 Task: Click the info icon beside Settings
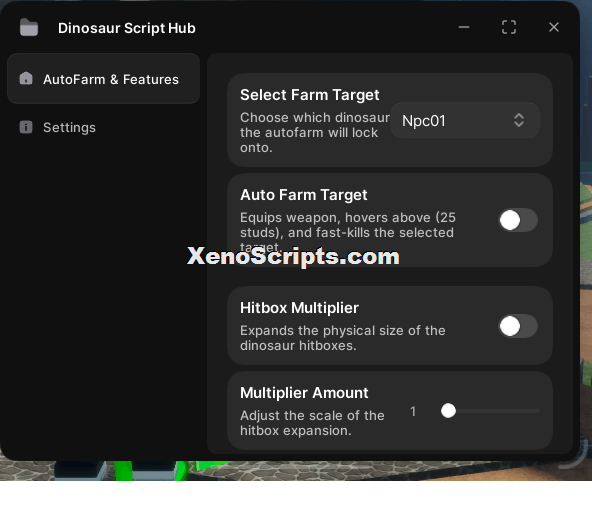point(26,127)
